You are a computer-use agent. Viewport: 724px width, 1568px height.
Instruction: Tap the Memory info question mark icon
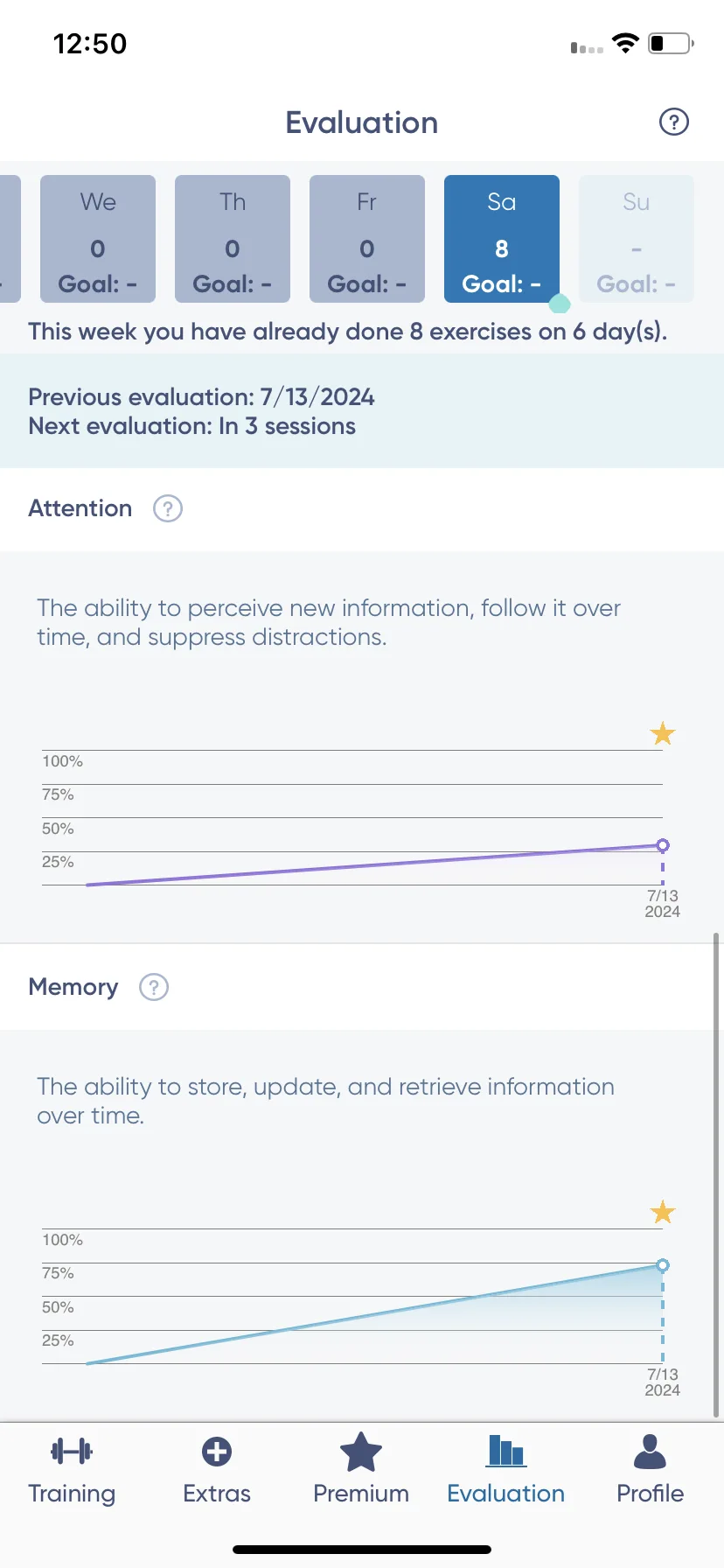(154, 987)
